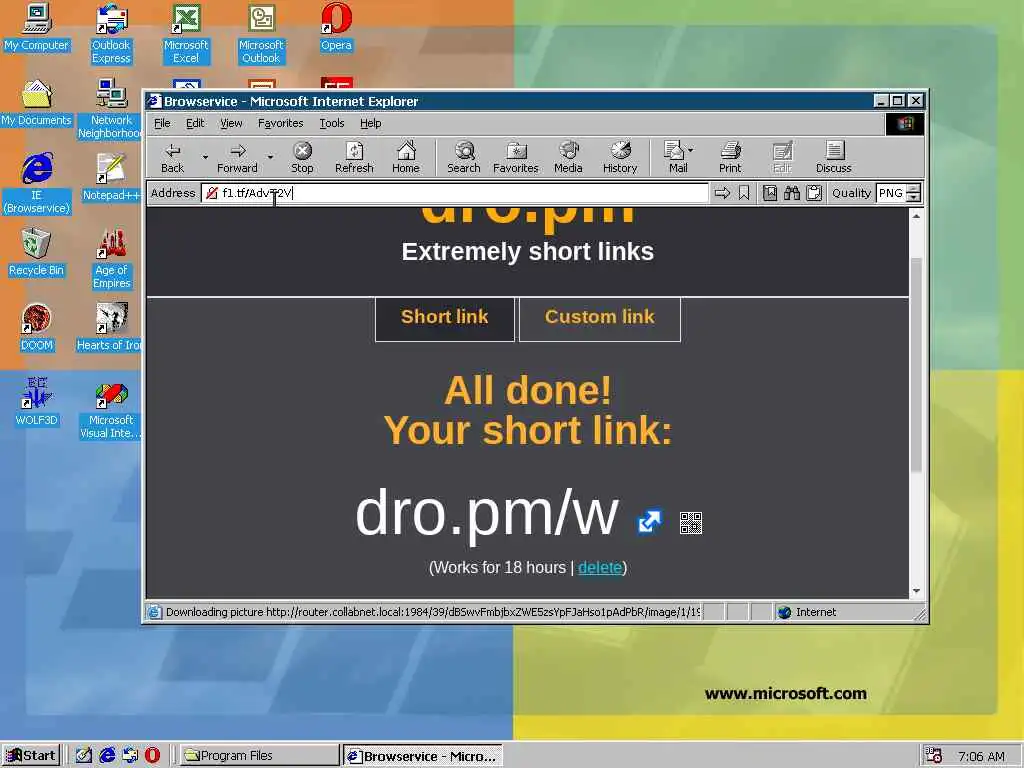
Task: Launch the DOOM desktop shortcut
Action: (x=37, y=327)
